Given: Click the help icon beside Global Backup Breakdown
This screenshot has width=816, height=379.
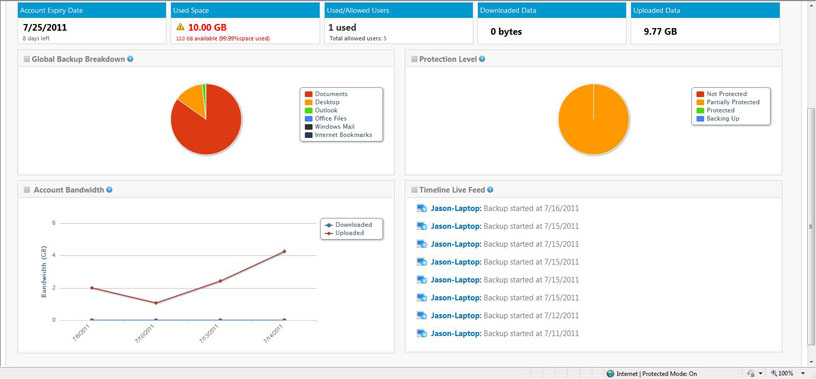Looking at the screenshot, I should pyautogui.click(x=130, y=59).
